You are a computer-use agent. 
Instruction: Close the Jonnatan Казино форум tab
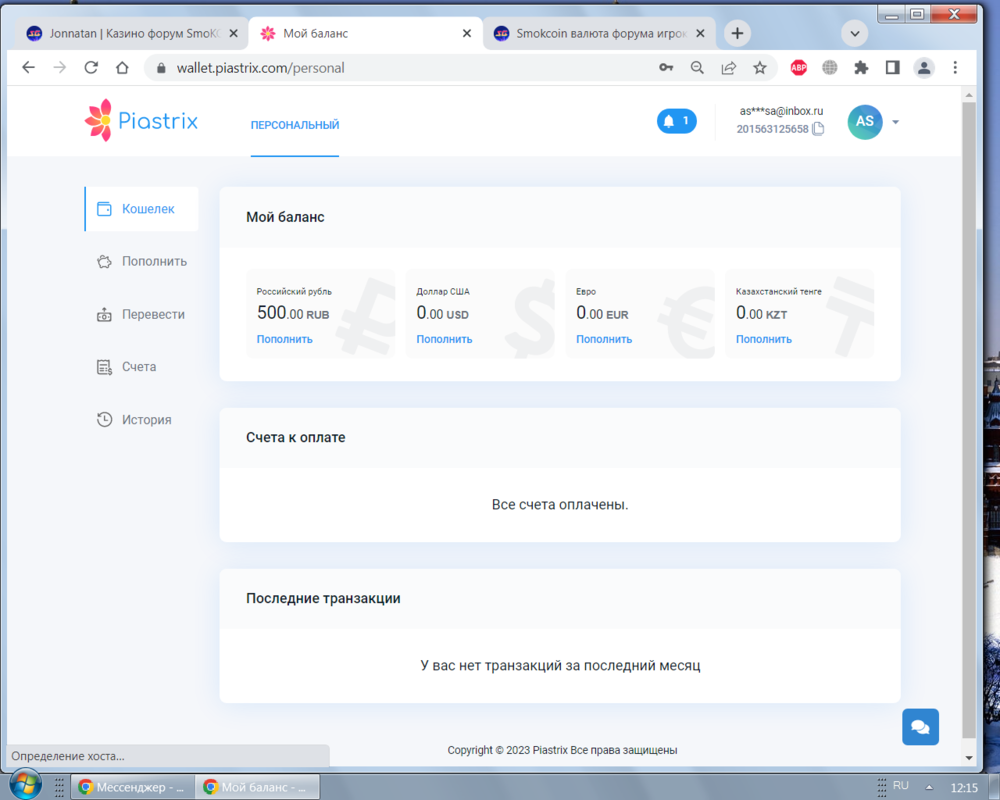click(x=233, y=33)
